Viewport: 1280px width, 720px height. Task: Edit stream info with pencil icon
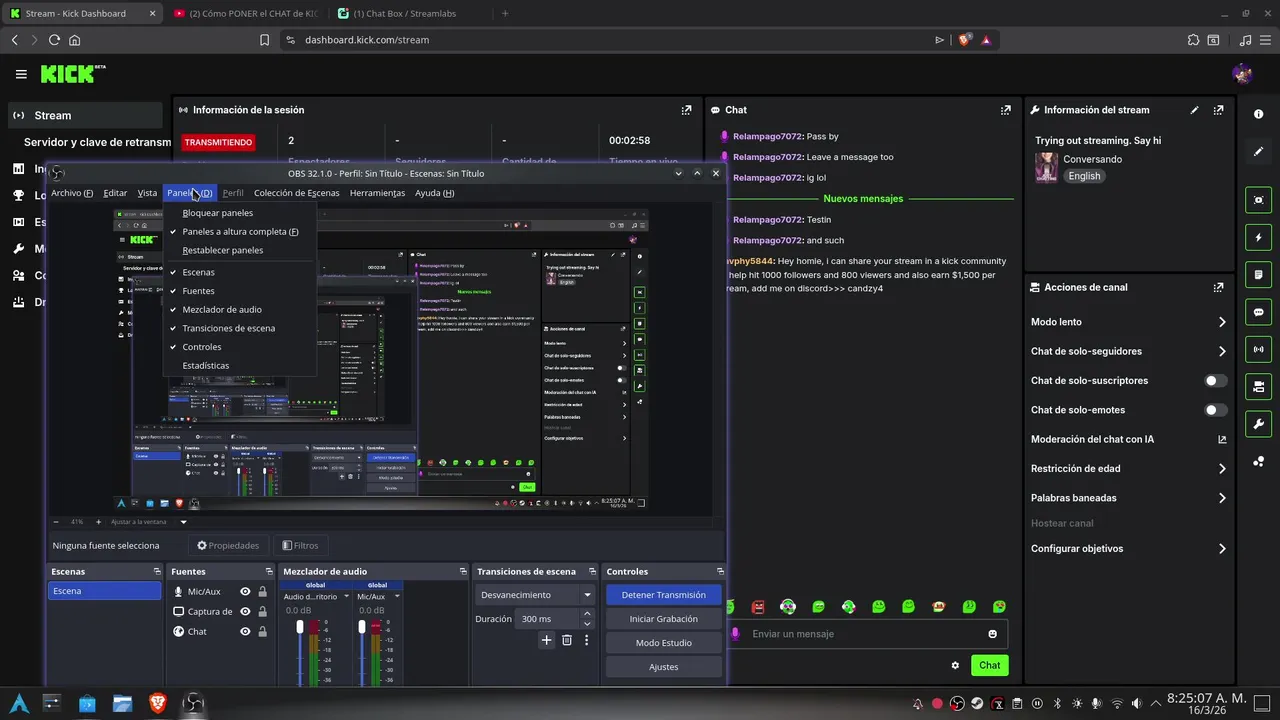pyautogui.click(x=1194, y=110)
